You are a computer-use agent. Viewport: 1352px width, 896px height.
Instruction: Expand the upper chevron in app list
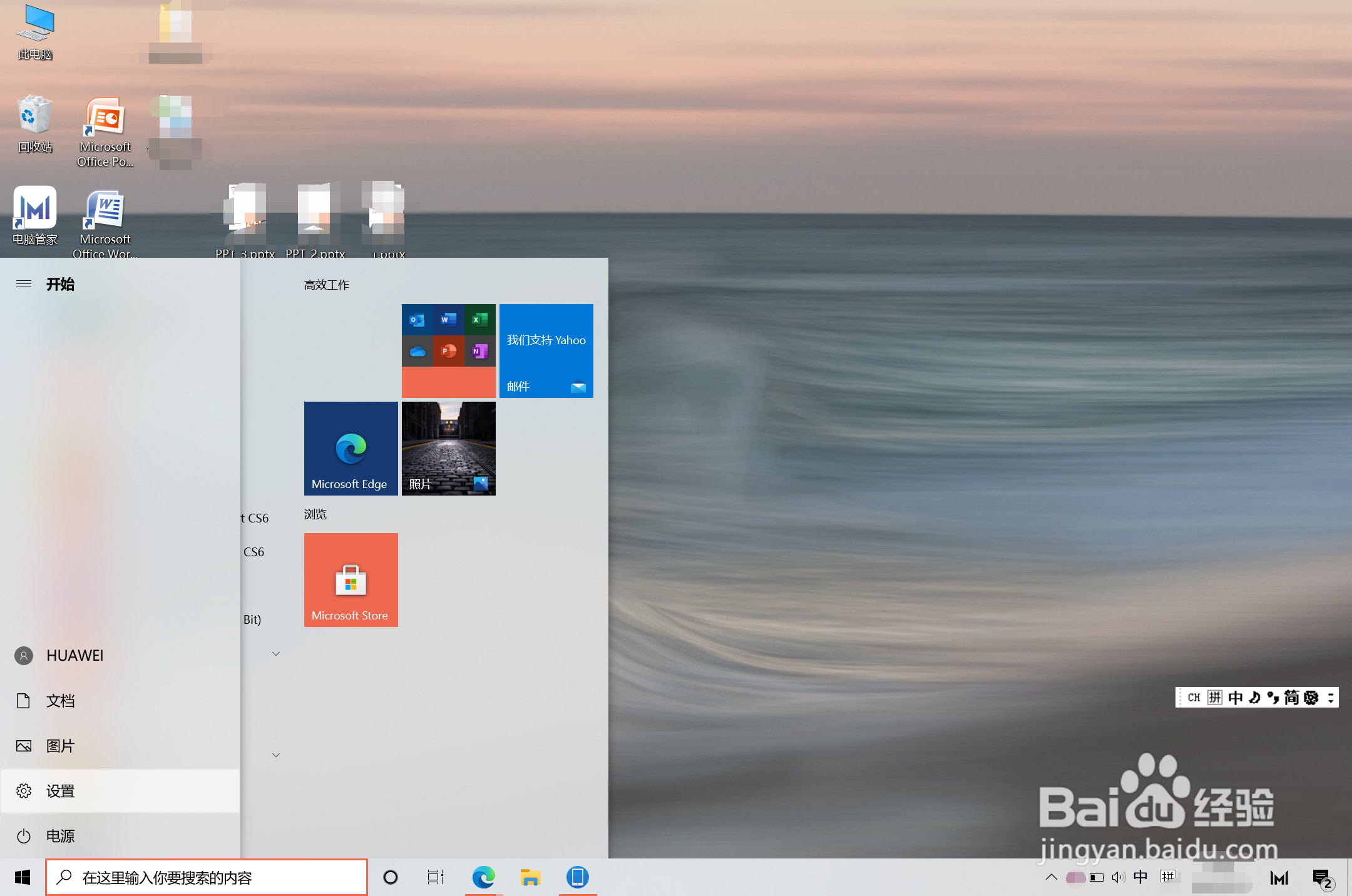click(x=276, y=654)
